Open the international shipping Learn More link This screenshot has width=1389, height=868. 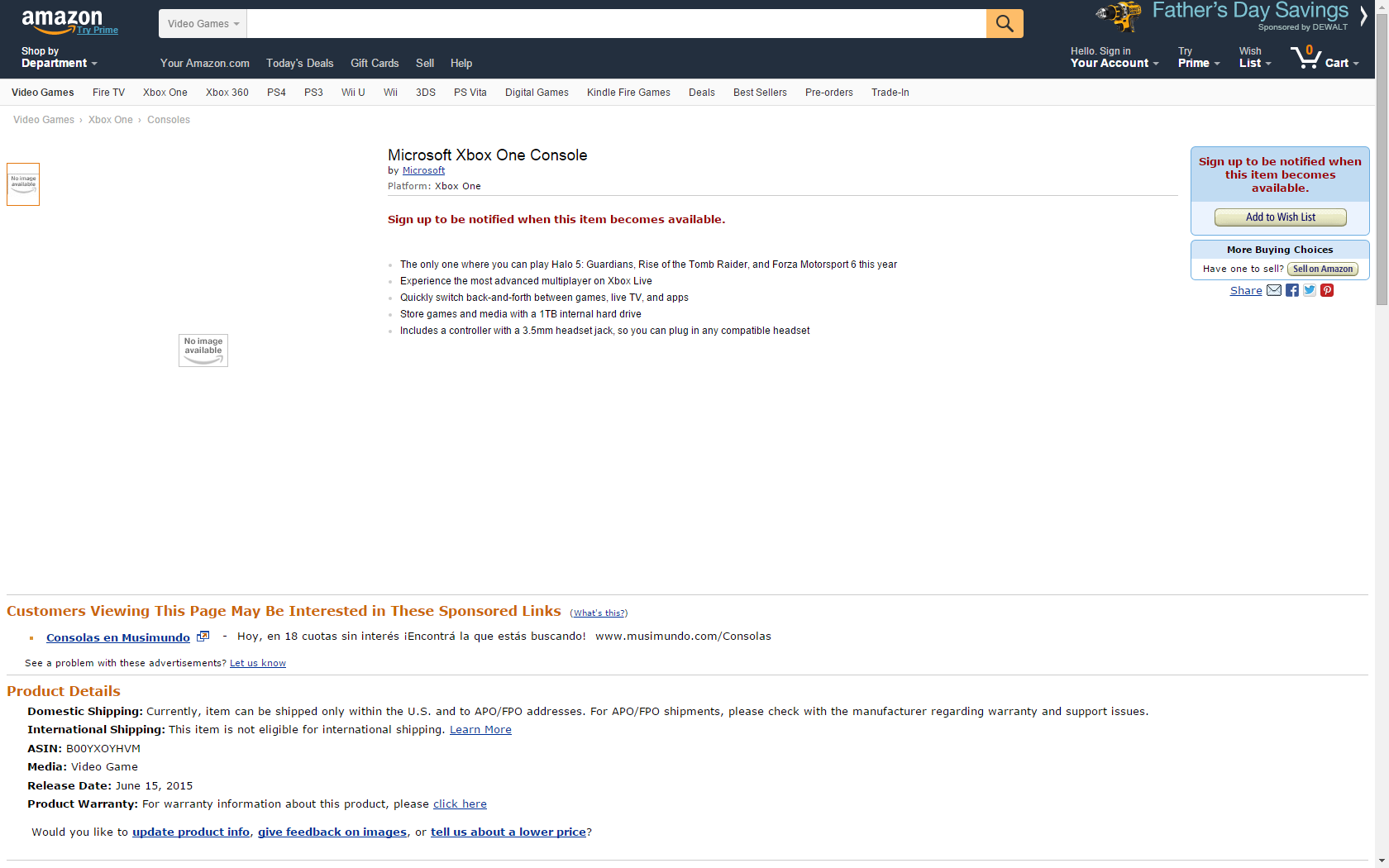click(480, 729)
